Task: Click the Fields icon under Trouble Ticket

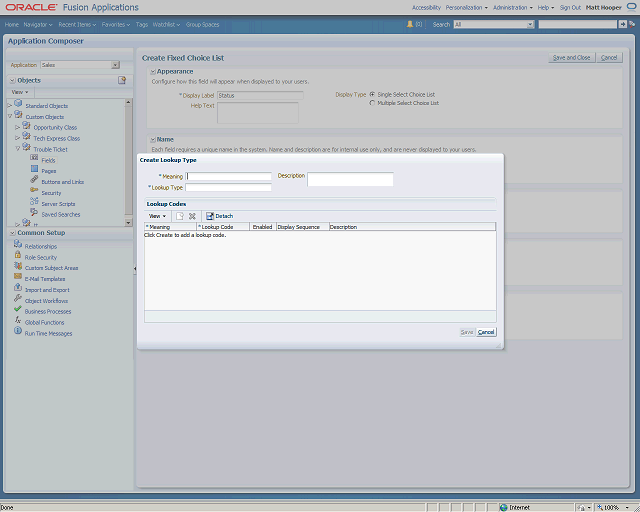Action: coord(34,158)
